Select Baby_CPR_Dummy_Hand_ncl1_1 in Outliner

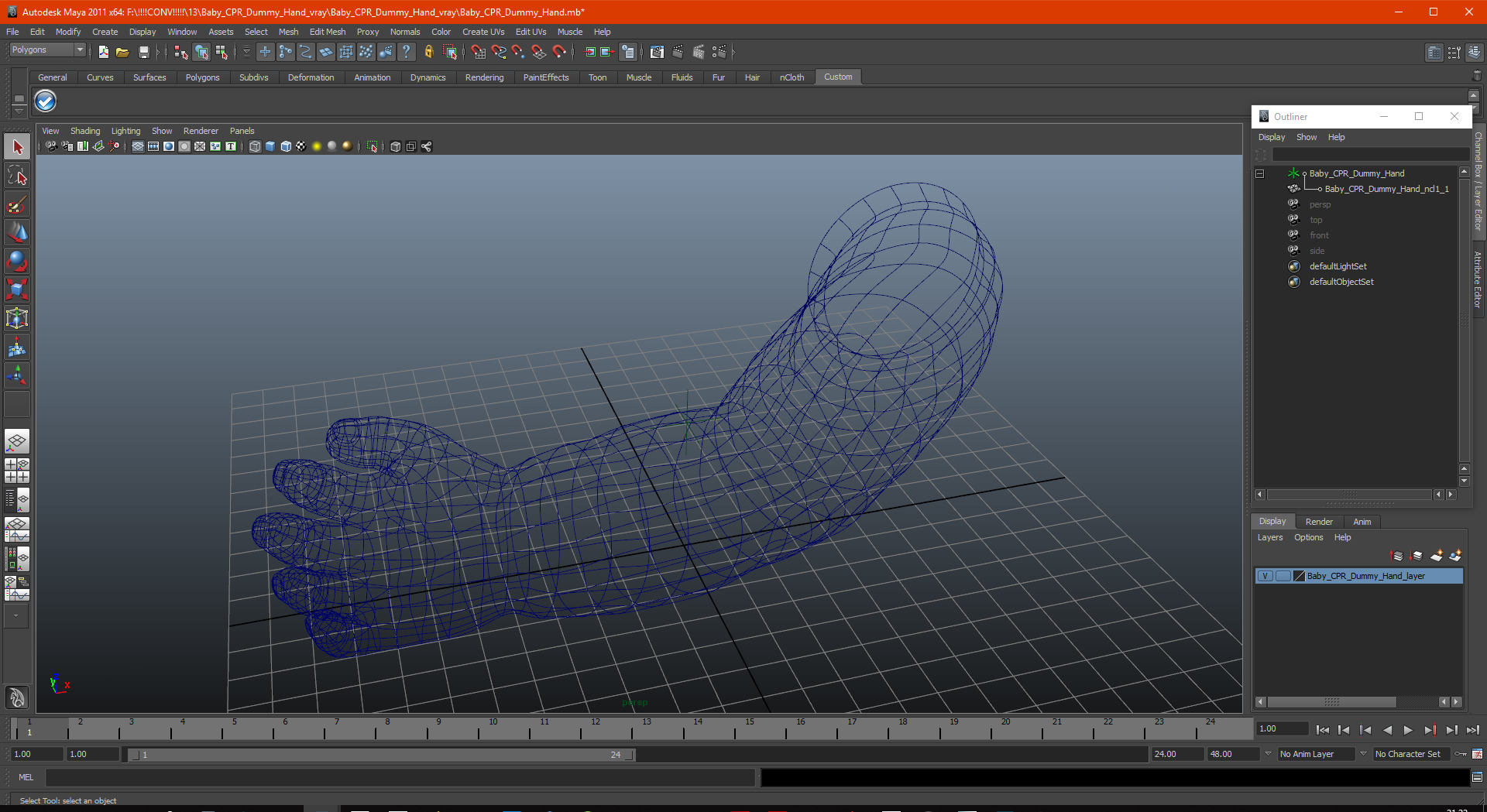click(x=1386, y=189)
